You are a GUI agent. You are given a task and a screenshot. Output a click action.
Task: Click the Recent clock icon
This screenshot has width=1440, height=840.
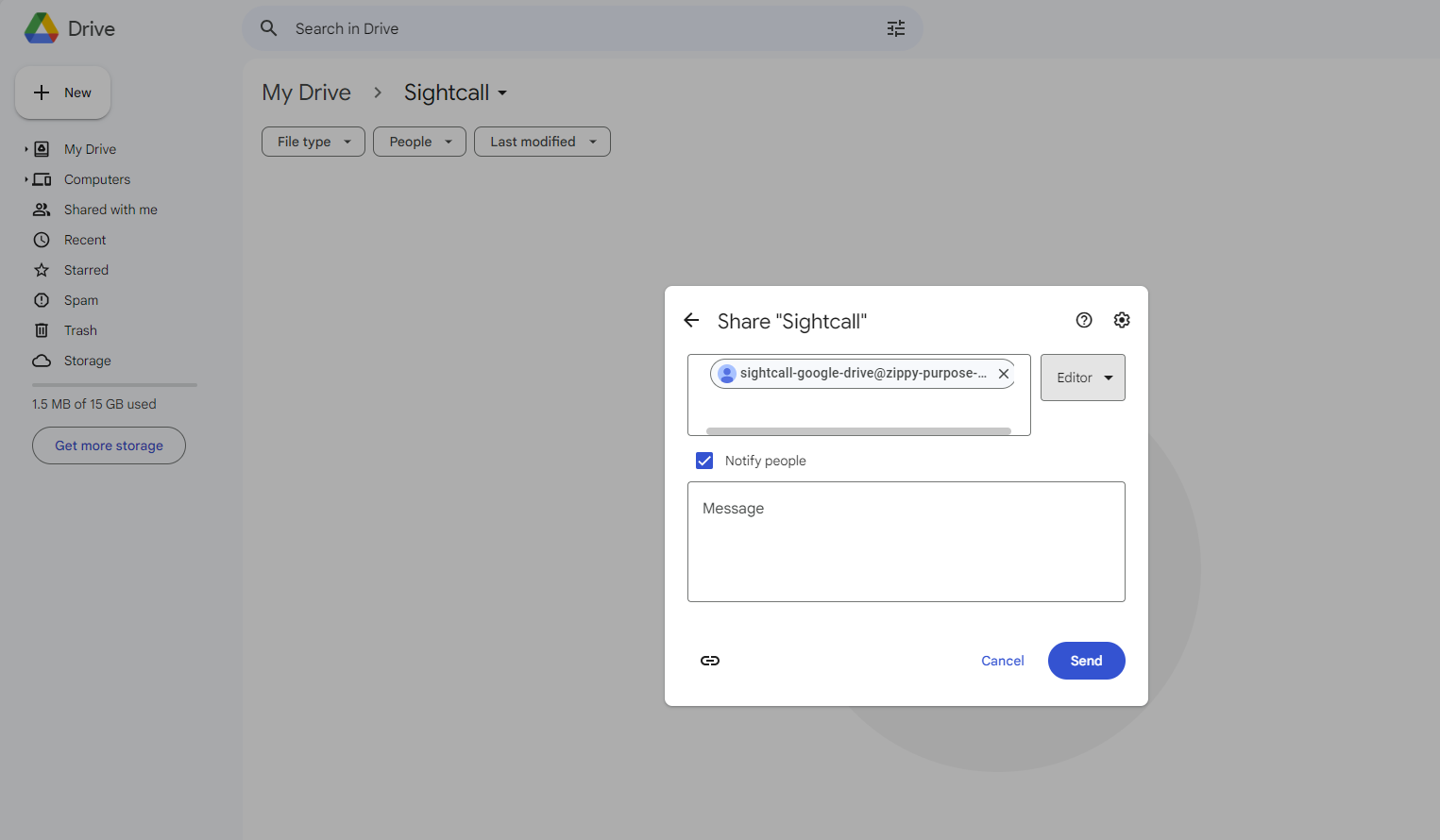[x=42, y=240]
